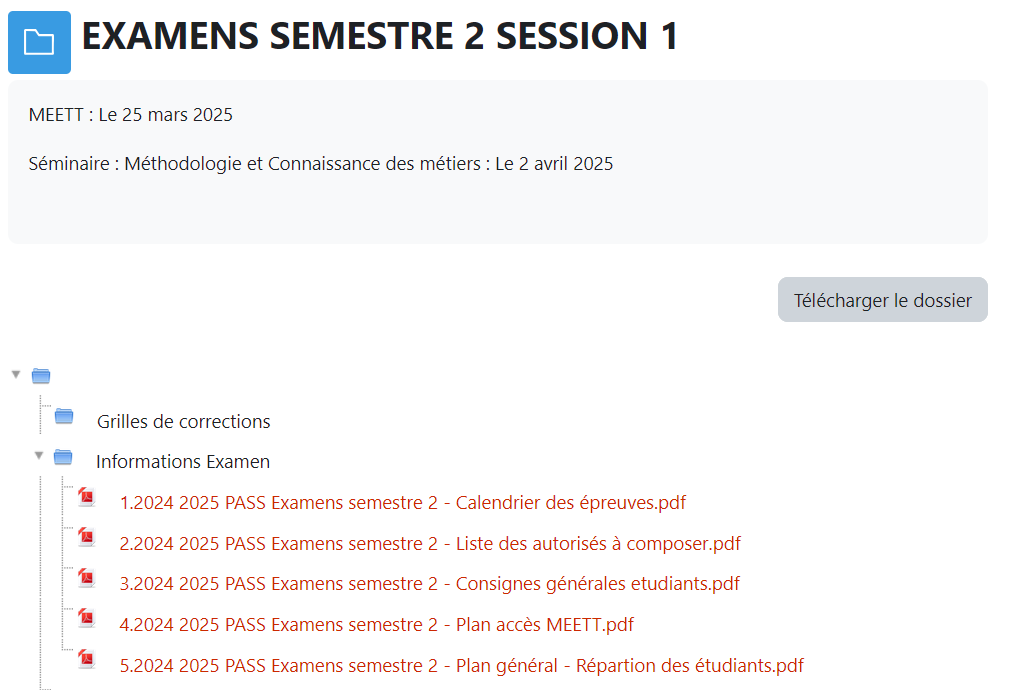Collapse the Informations Examen folder arrow
The image size is (1033, 690).
coord(39,455)
